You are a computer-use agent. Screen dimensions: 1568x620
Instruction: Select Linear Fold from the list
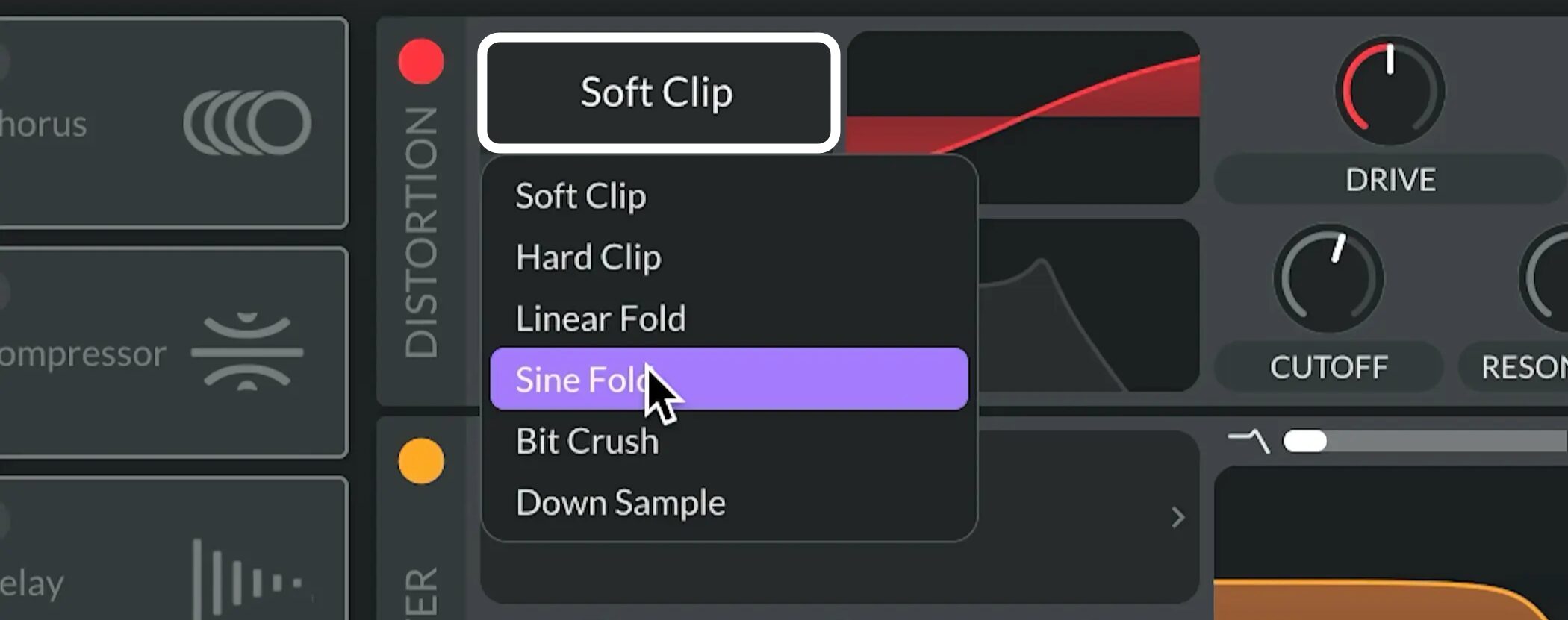[600, 319]
